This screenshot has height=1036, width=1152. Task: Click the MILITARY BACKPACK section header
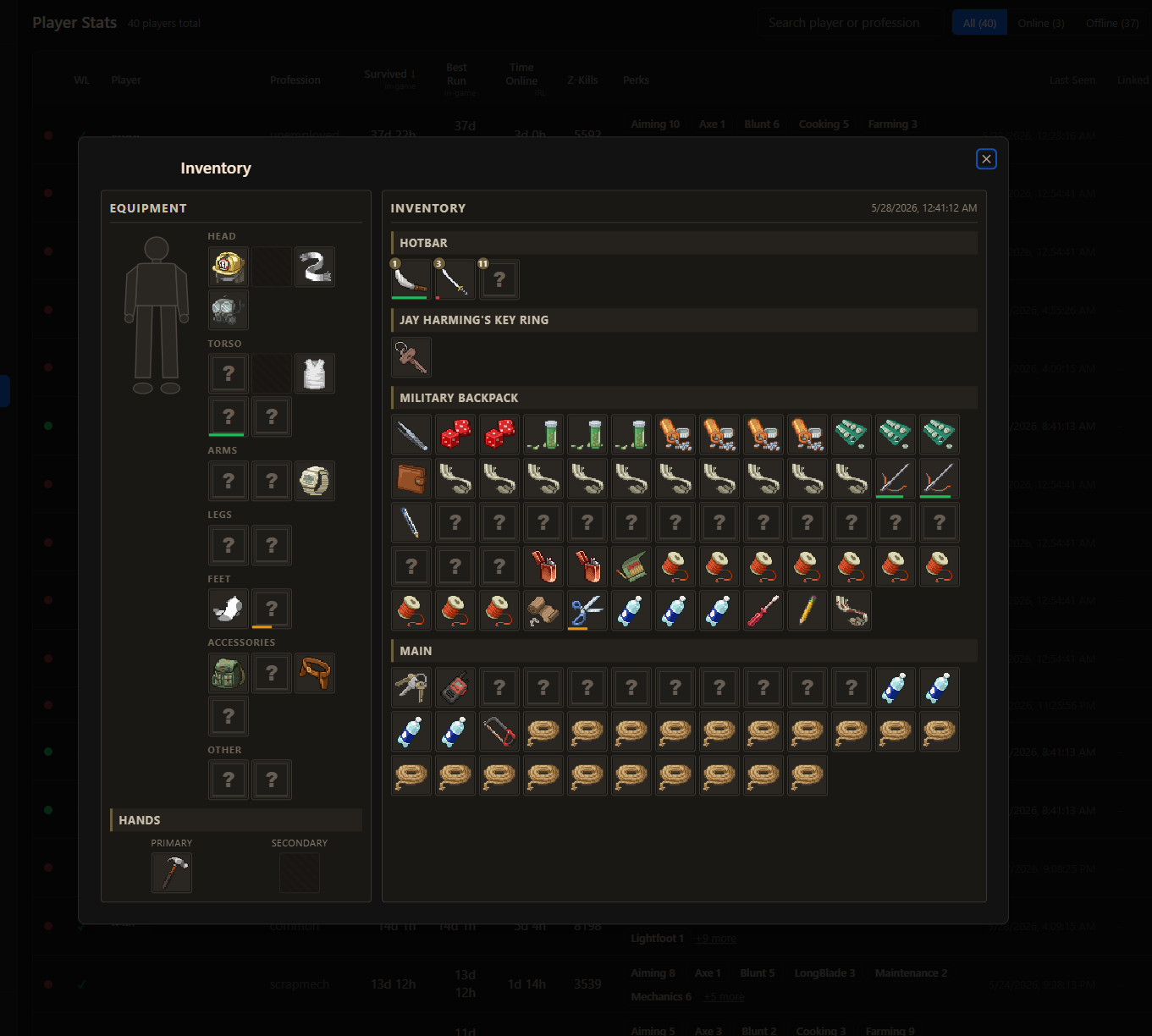684,398
